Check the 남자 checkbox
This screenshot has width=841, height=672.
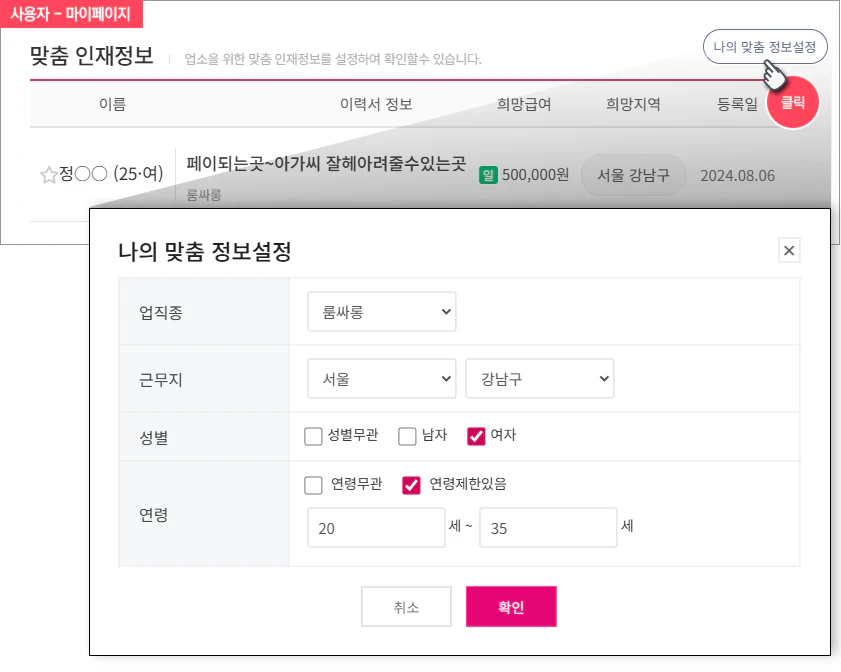pos(406,436)
